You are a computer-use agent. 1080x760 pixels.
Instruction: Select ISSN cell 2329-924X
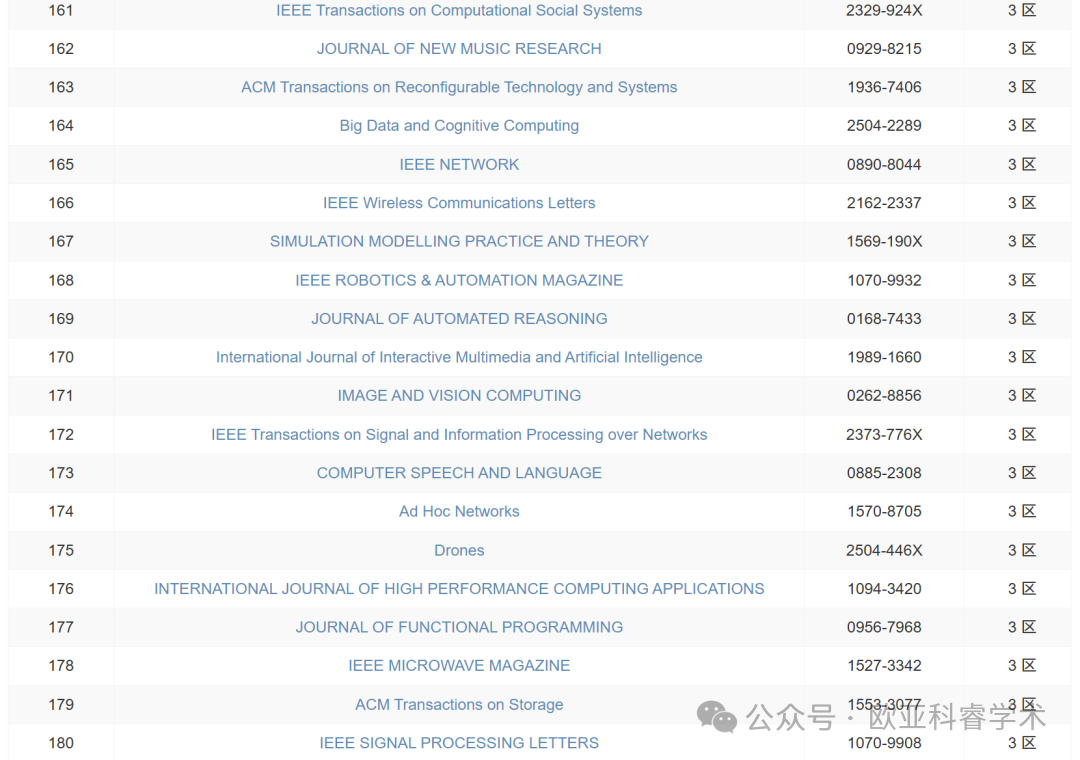[x=884, y=10]
